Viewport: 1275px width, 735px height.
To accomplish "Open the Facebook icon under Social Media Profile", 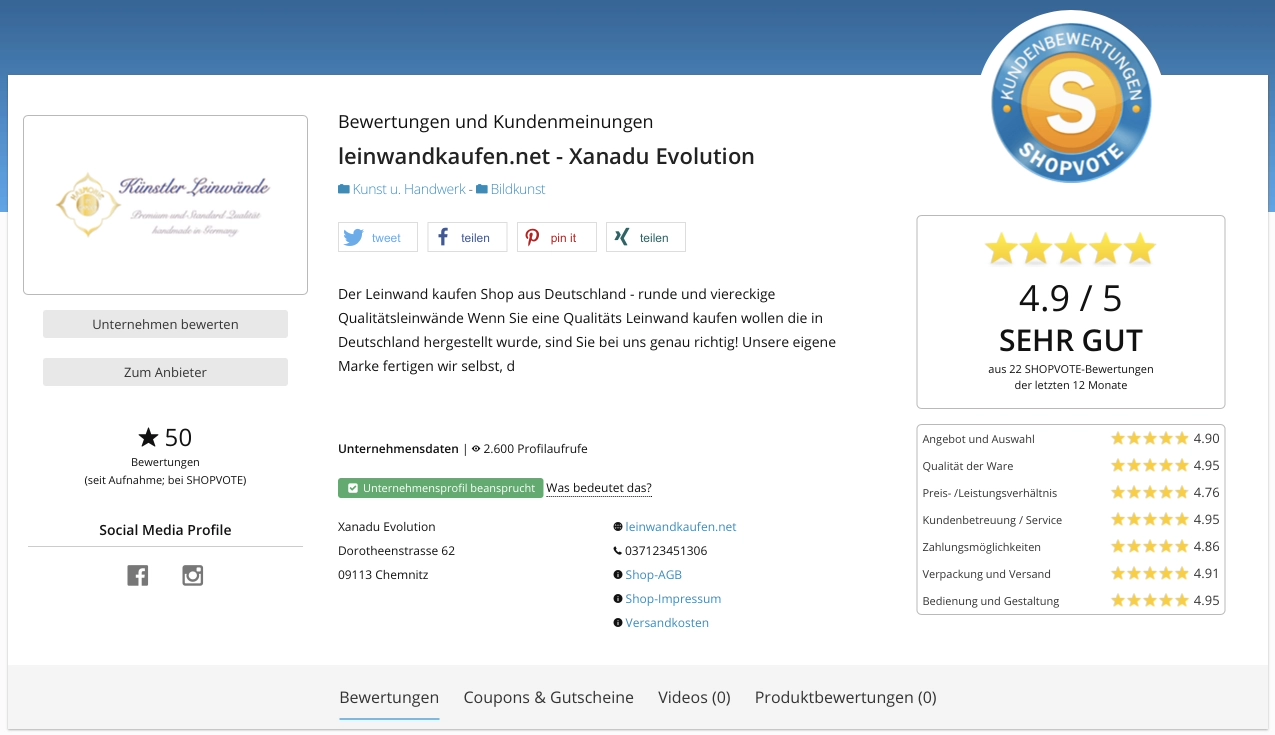I will pos(137,575).
